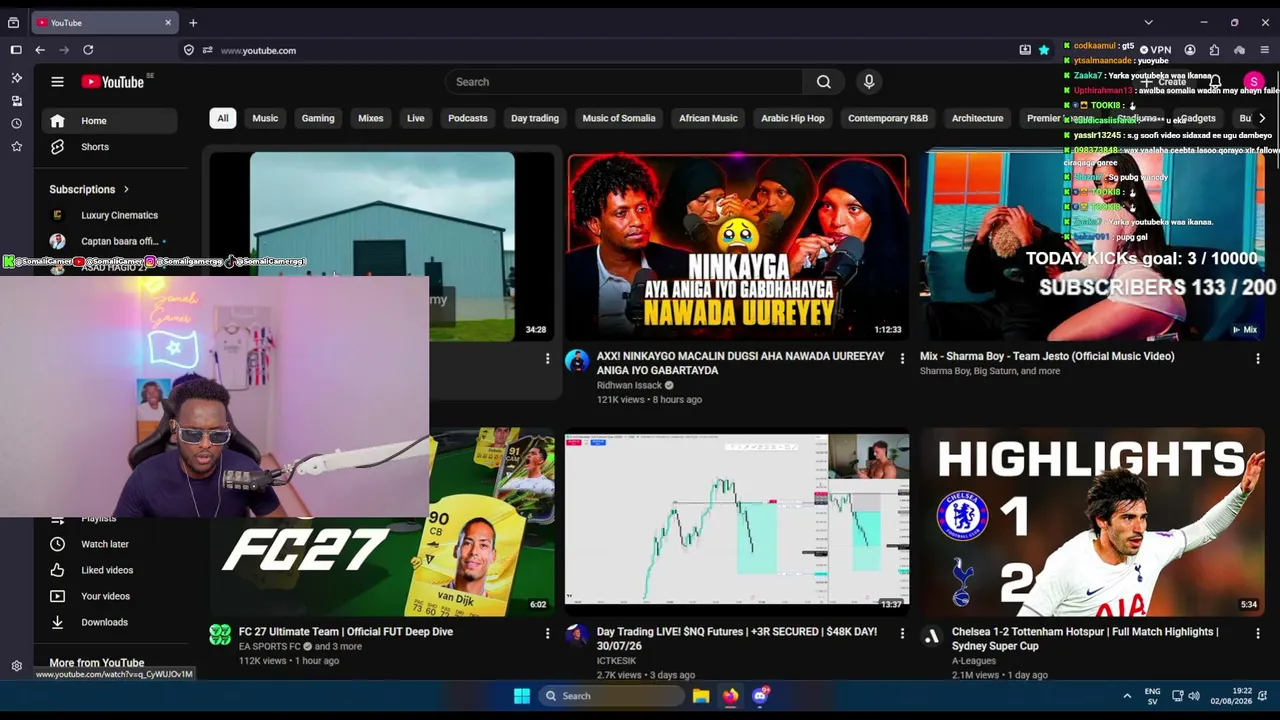Image resolution: width=1280 pixels, height=720 pixels.
Task: Open bookmarks star in browser sidebar
Action: pos(16,147)
